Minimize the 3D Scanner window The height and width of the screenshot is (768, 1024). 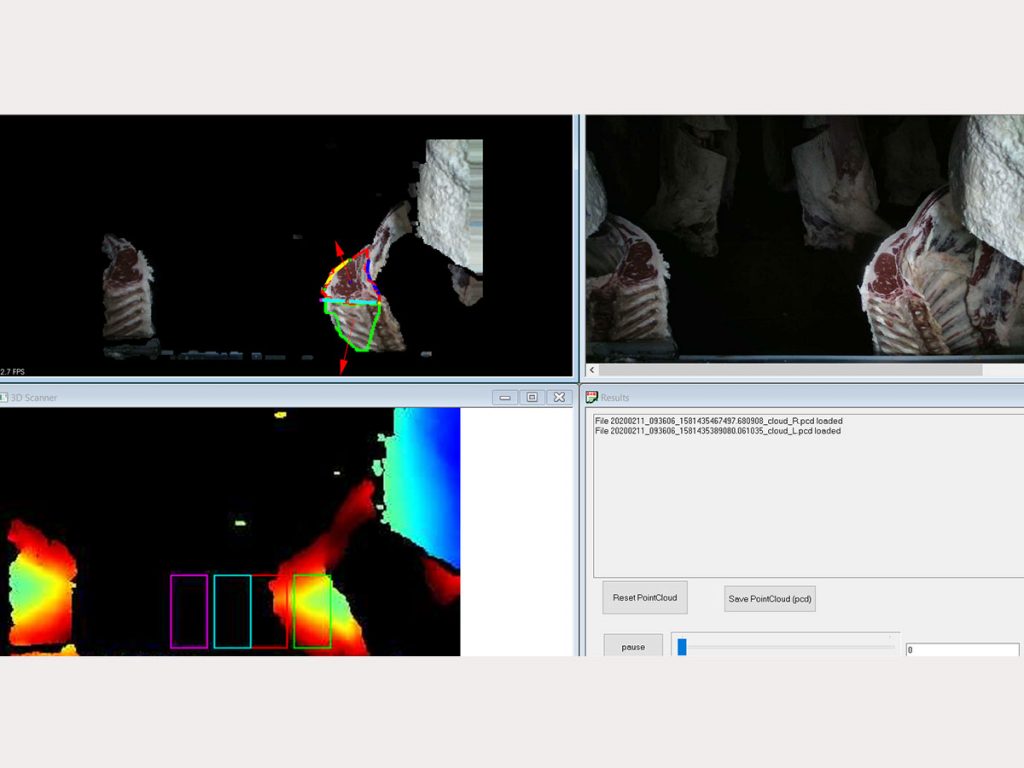coord(505,397)
